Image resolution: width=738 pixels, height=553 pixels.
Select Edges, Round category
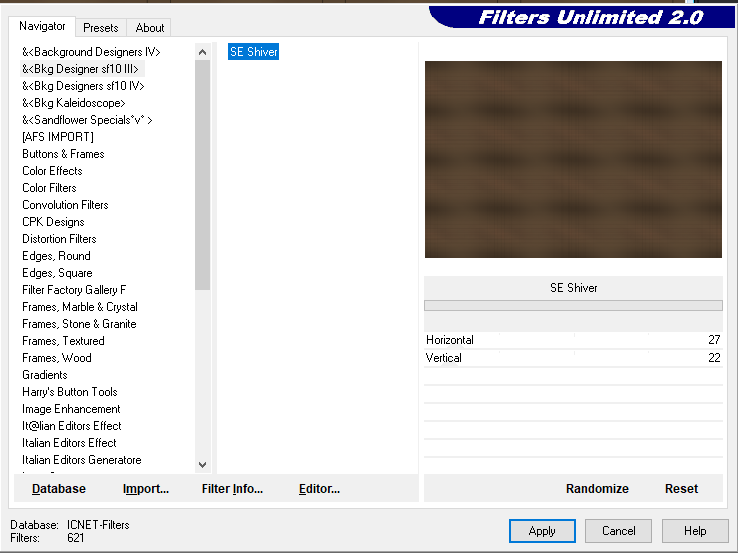tap(56, 256)
